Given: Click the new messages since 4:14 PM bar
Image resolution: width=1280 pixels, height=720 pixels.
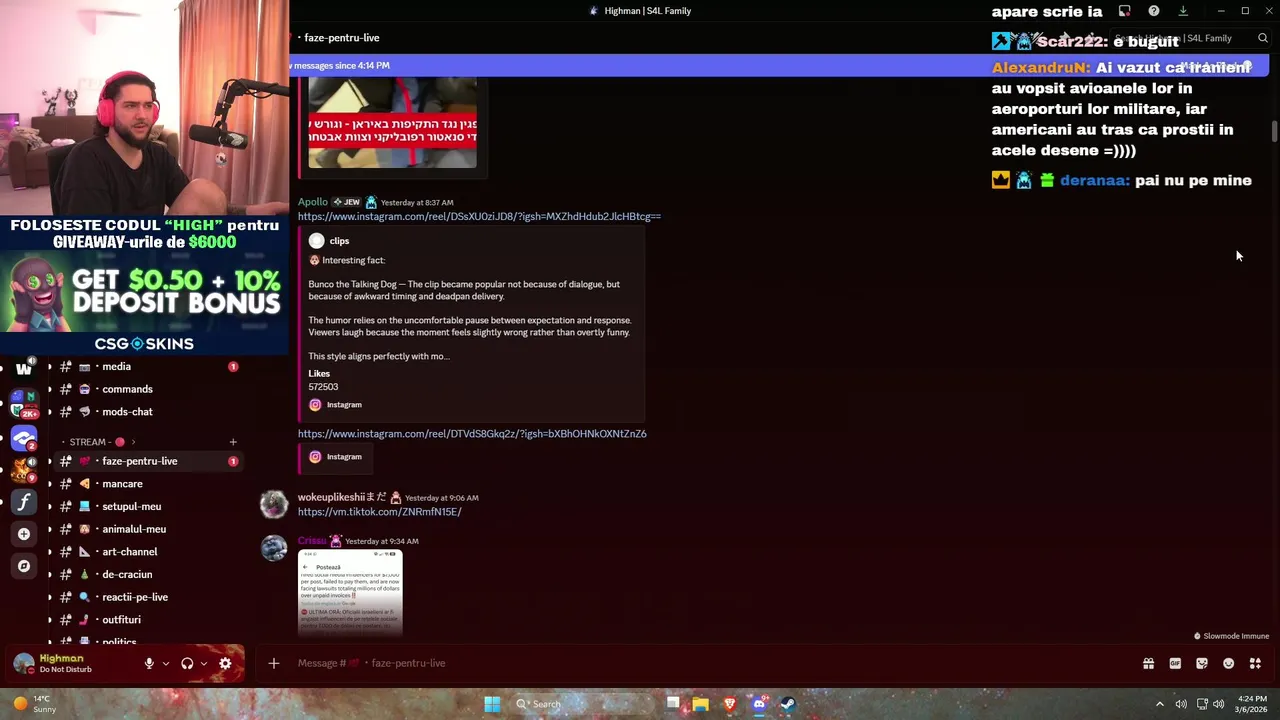Looking at the screenshot, I should click(x=778, y=66).
